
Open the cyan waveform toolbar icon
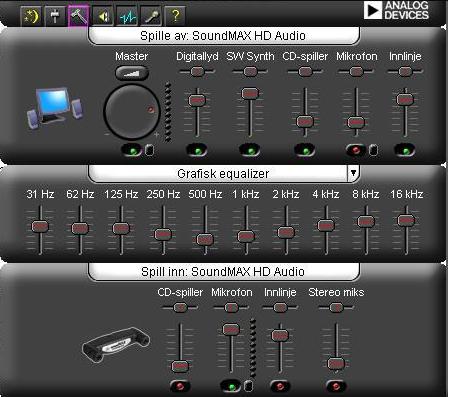coord(127,16)
